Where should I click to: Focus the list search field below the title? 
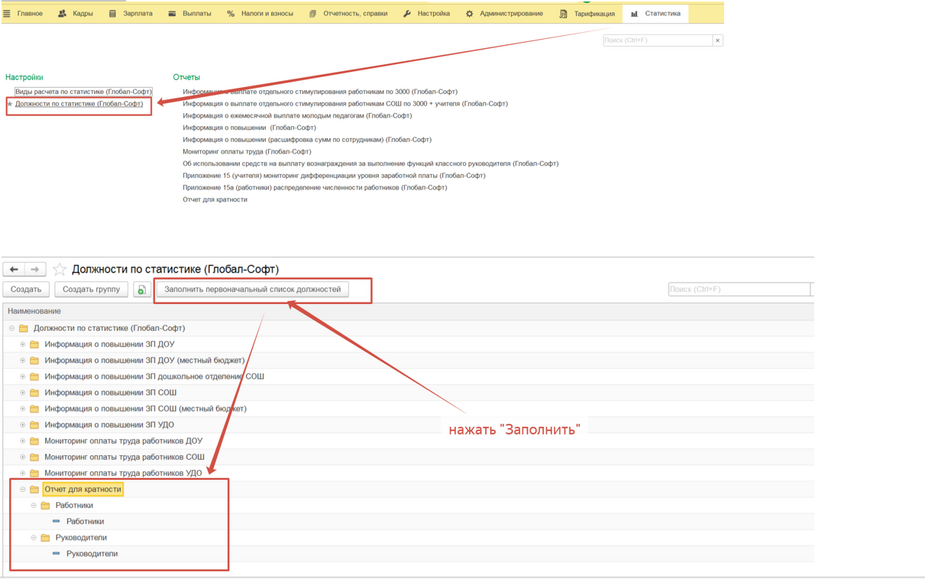[738, 290]
